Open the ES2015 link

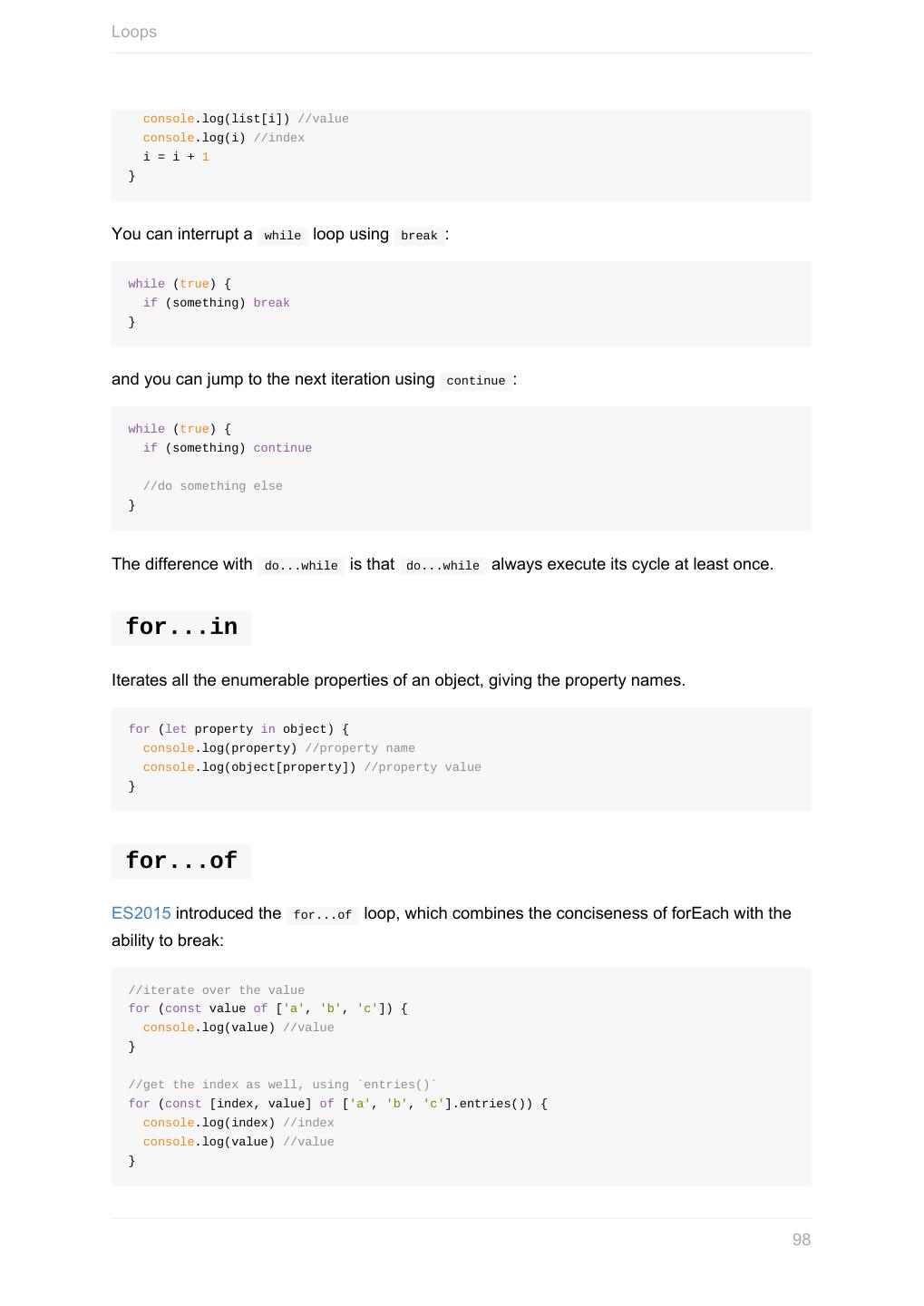pyautogui.click(x=141, y=913)
